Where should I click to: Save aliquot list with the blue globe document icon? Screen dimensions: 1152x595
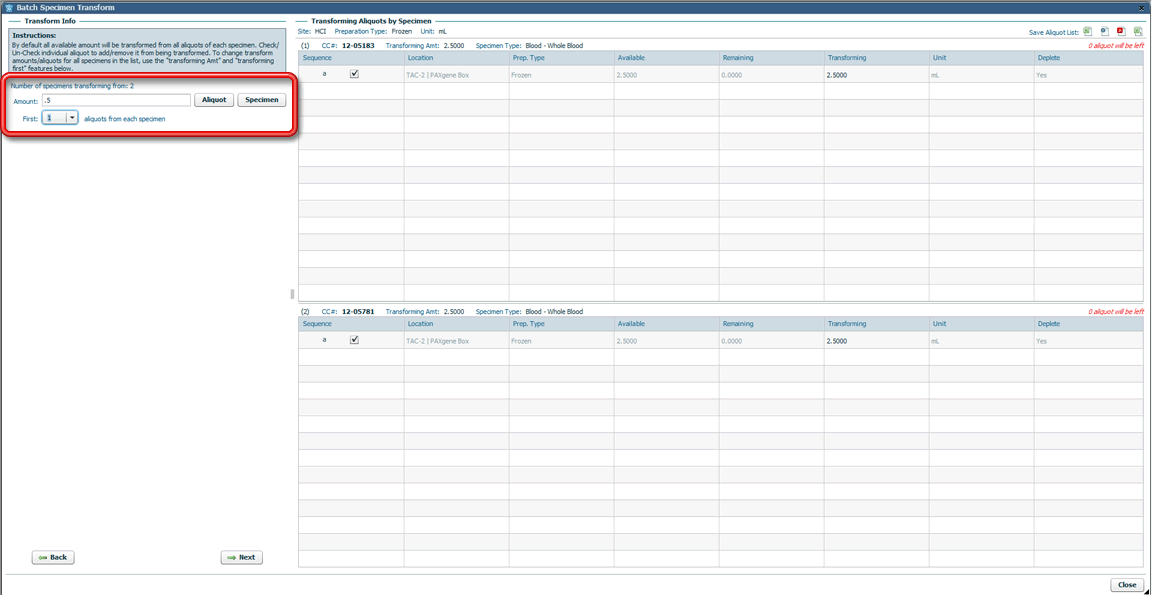click(x=1104, y=32)
